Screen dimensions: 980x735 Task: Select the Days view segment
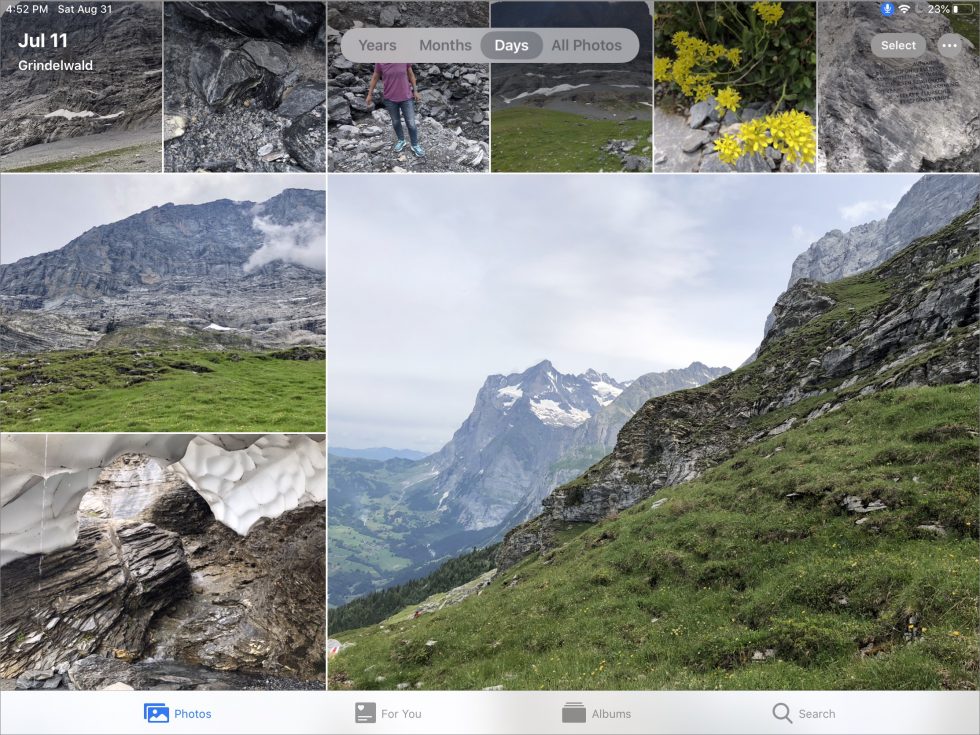(x=513, y=45)
